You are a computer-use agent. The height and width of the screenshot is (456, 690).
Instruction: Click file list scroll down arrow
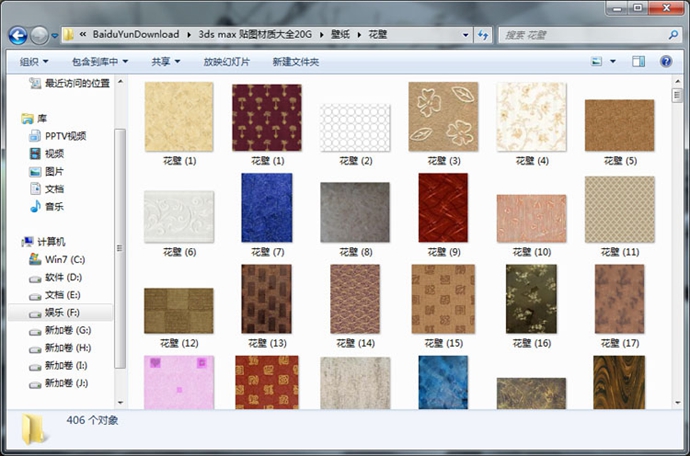[x=677, y=402]
